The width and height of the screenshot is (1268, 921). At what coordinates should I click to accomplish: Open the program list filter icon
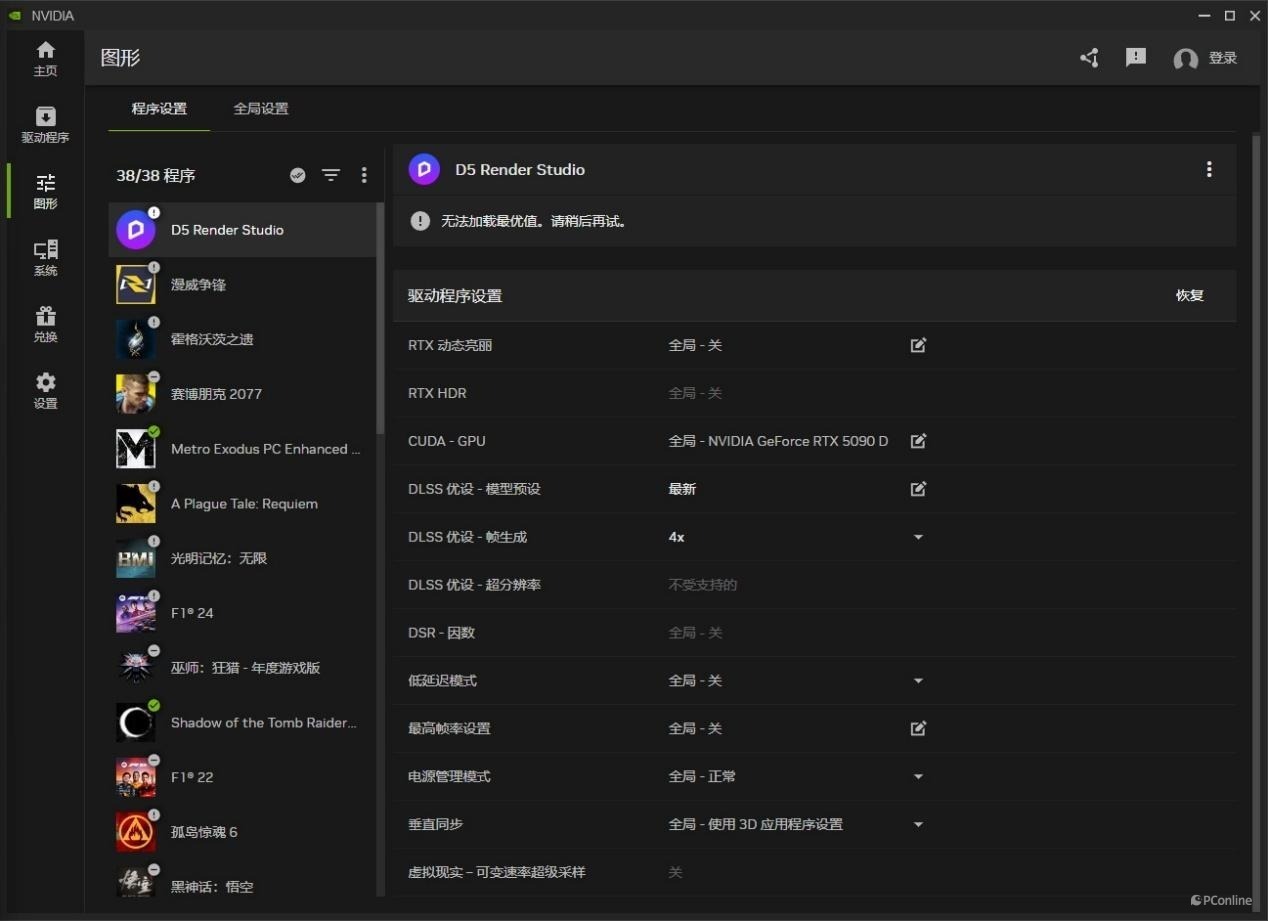point(330,175)
